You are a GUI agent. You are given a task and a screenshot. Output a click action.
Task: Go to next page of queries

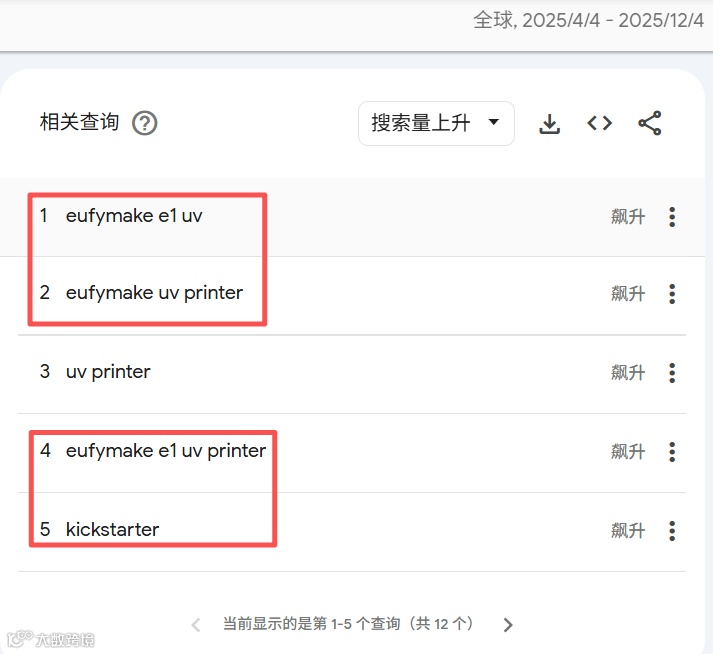(508, 625)
